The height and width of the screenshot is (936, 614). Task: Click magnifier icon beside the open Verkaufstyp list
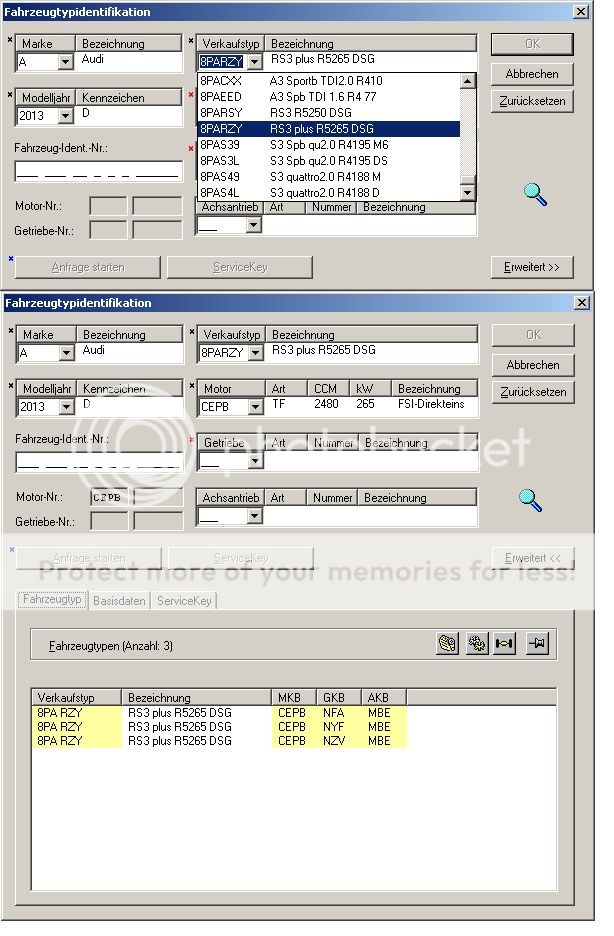[536, 194]
